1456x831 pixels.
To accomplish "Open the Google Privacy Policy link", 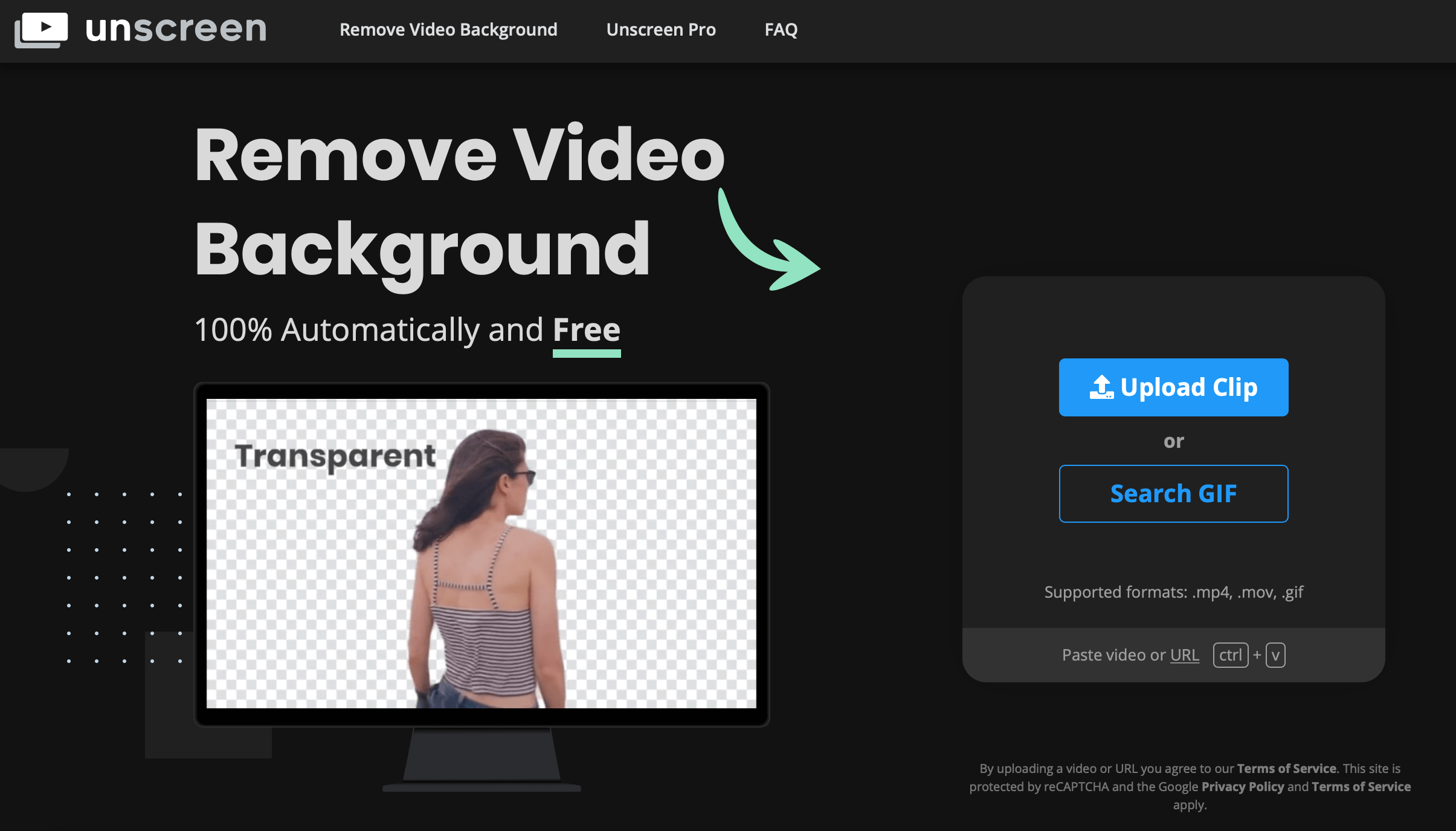I will 1242,786.
